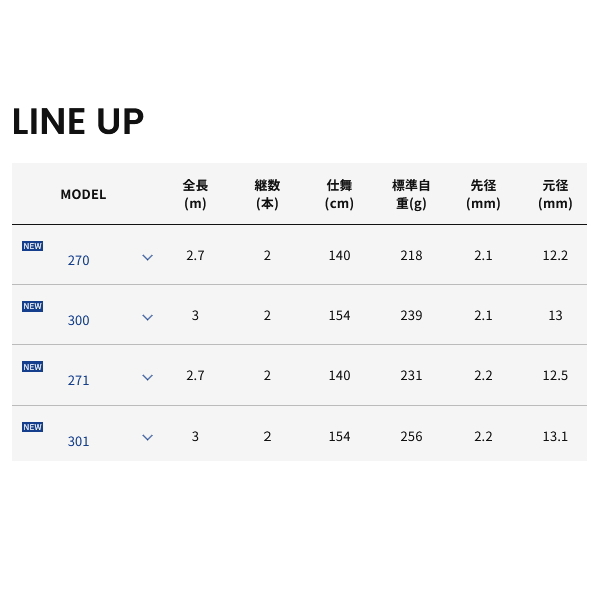Click the NEW badge beside model 270

coord(33,246)
